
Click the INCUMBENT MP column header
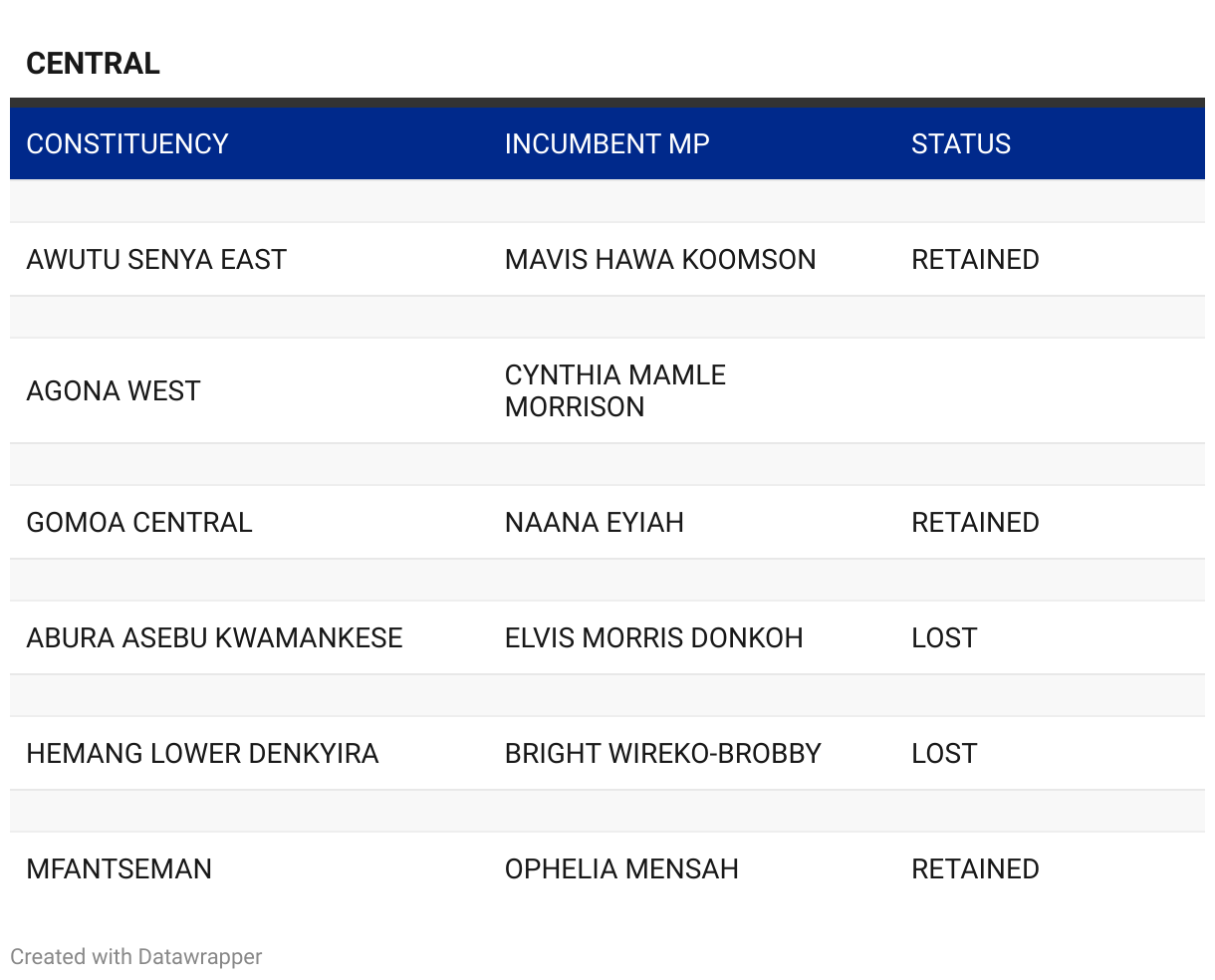(607, 144)
